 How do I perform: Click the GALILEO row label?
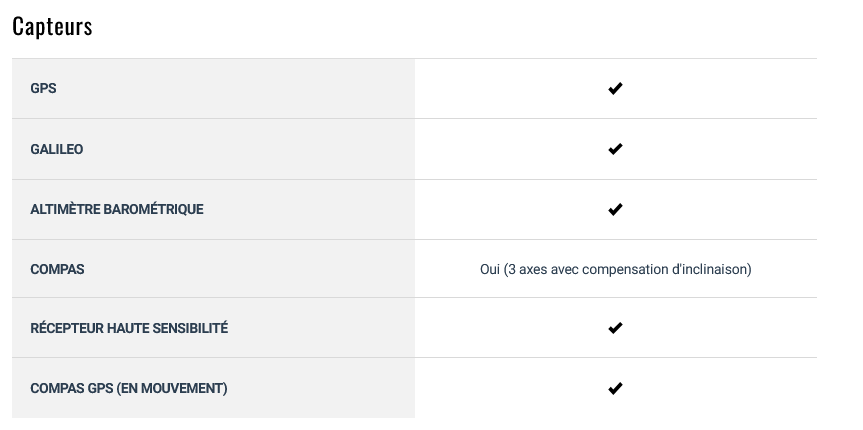pyautogui.click(x=57, y=149)
